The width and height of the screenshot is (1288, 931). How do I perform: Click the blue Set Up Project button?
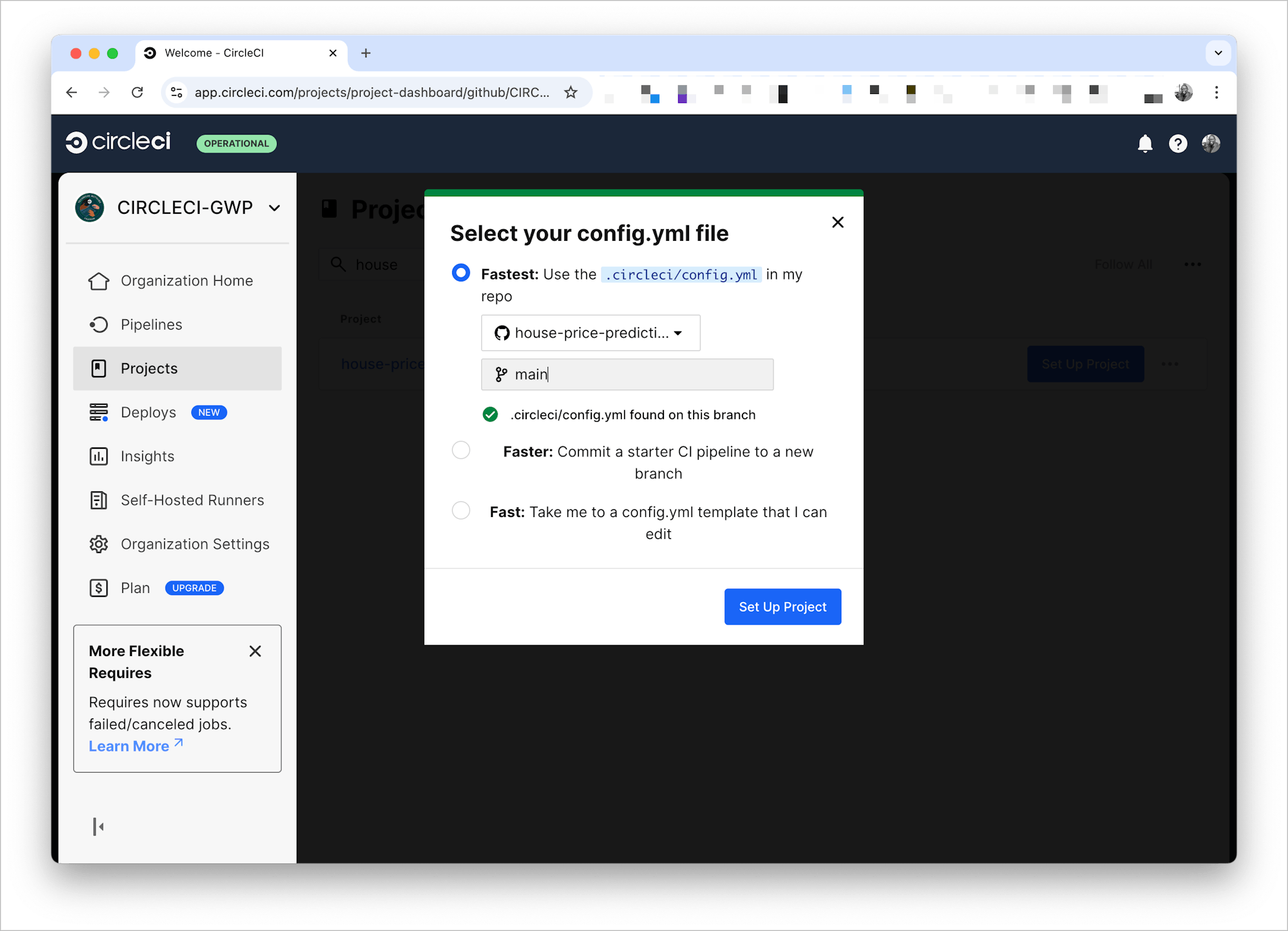tap(782, 606)
